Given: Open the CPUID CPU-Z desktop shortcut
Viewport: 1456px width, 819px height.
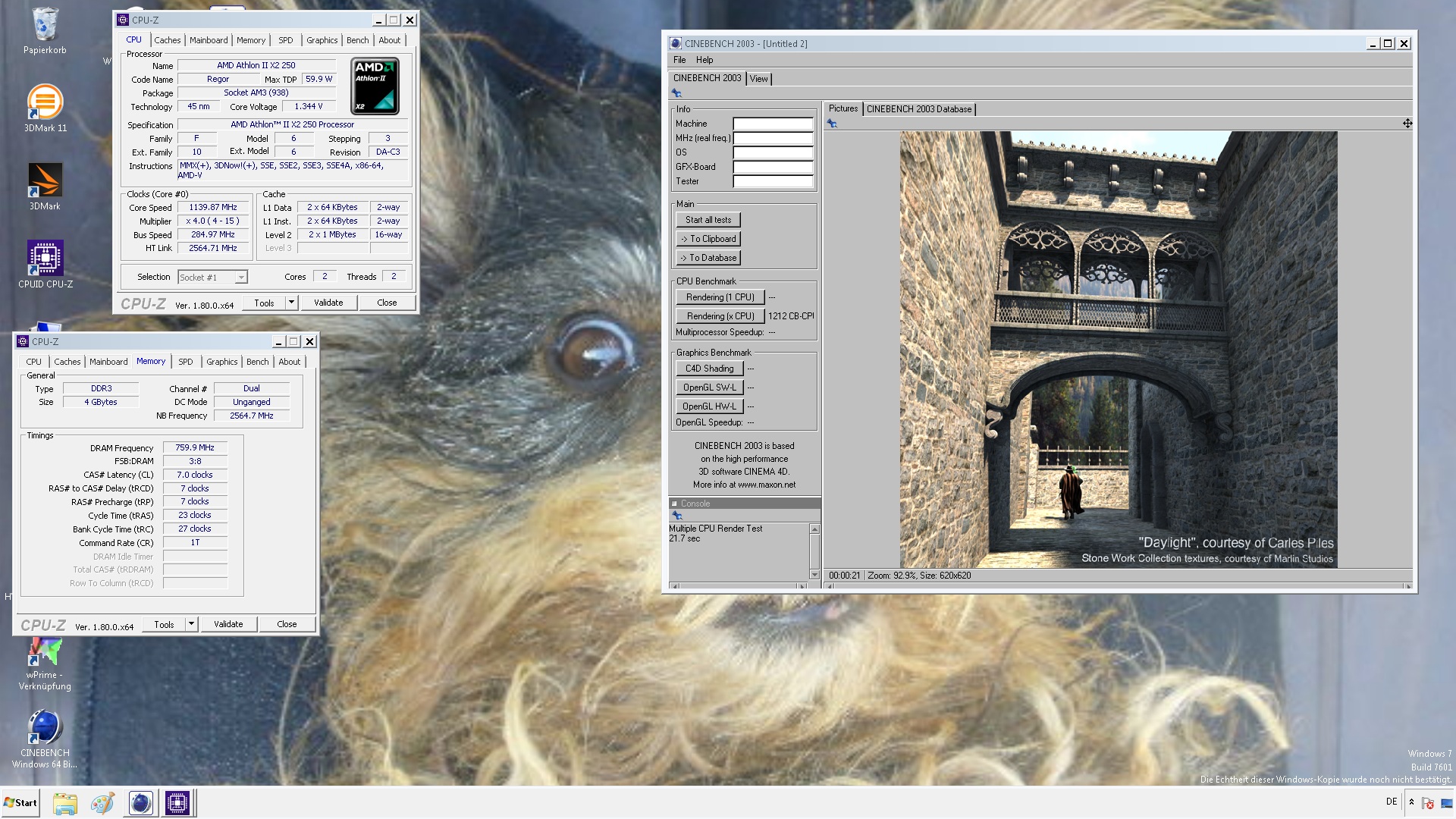Looking at the screenshot, I should pyautogui.click(x=45, y=264).
